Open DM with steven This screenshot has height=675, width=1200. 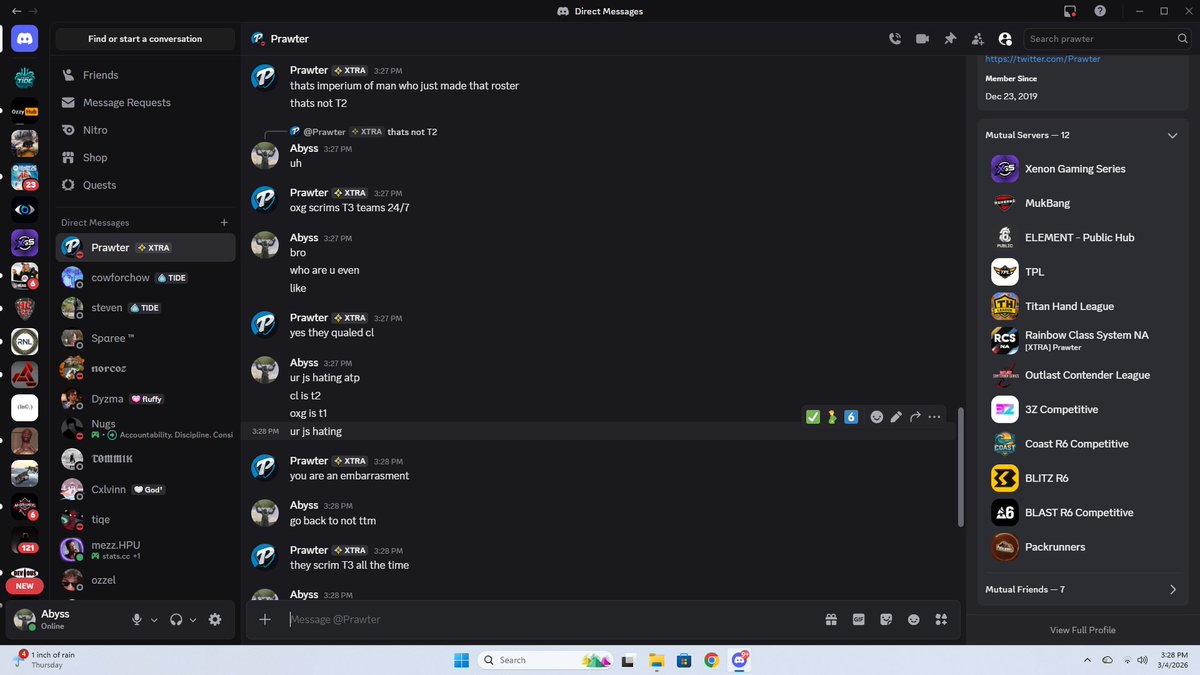tap(145, 308)
